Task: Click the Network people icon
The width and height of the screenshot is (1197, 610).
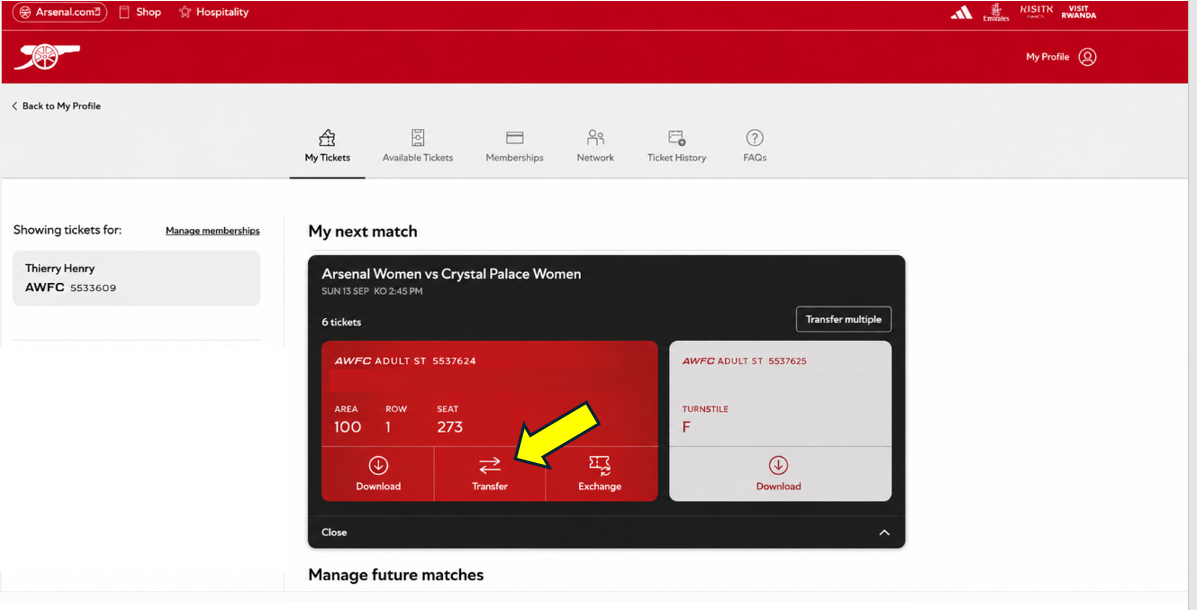Action: click(x=595, y=137)
